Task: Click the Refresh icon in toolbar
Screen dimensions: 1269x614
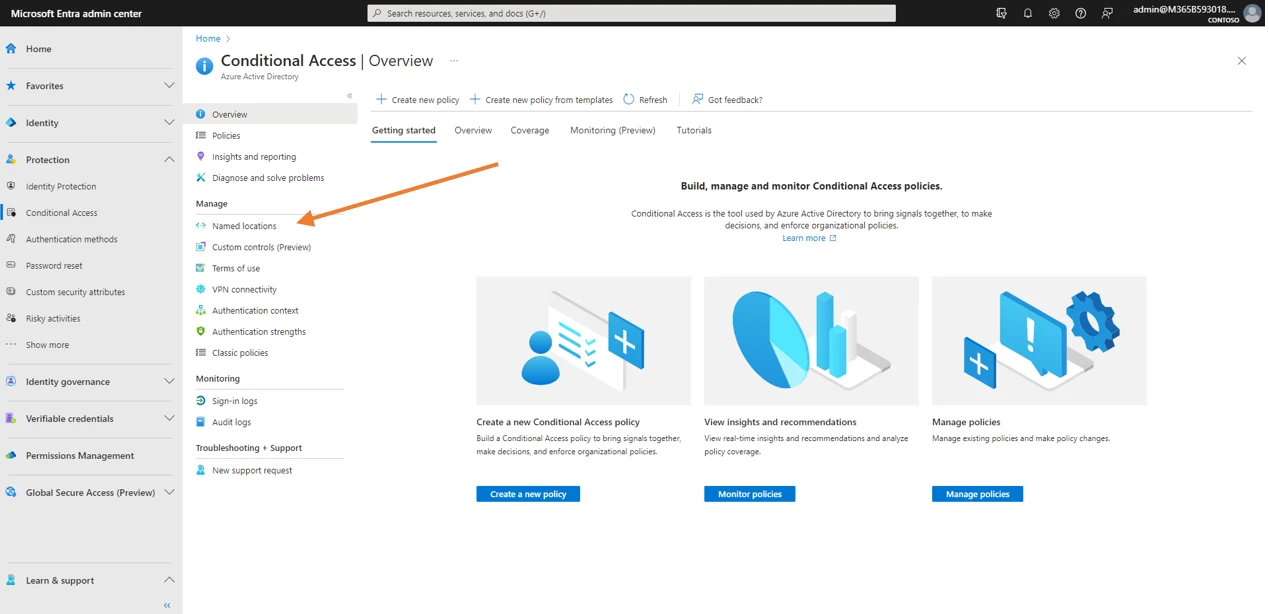Action: [x=629, y=100]
